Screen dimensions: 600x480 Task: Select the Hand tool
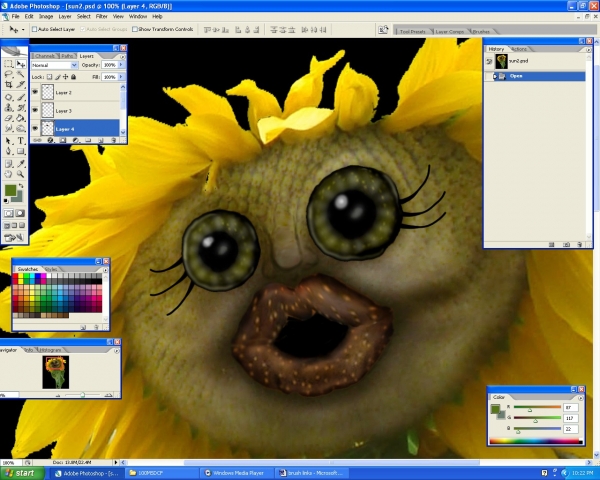pos(8,174)
